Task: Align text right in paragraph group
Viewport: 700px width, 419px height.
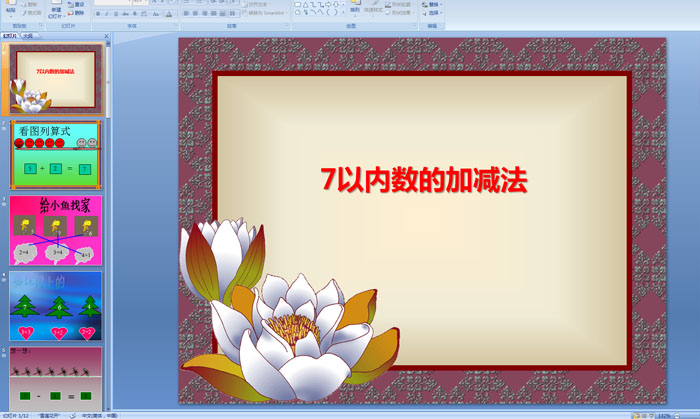Action: coord(204,14)
